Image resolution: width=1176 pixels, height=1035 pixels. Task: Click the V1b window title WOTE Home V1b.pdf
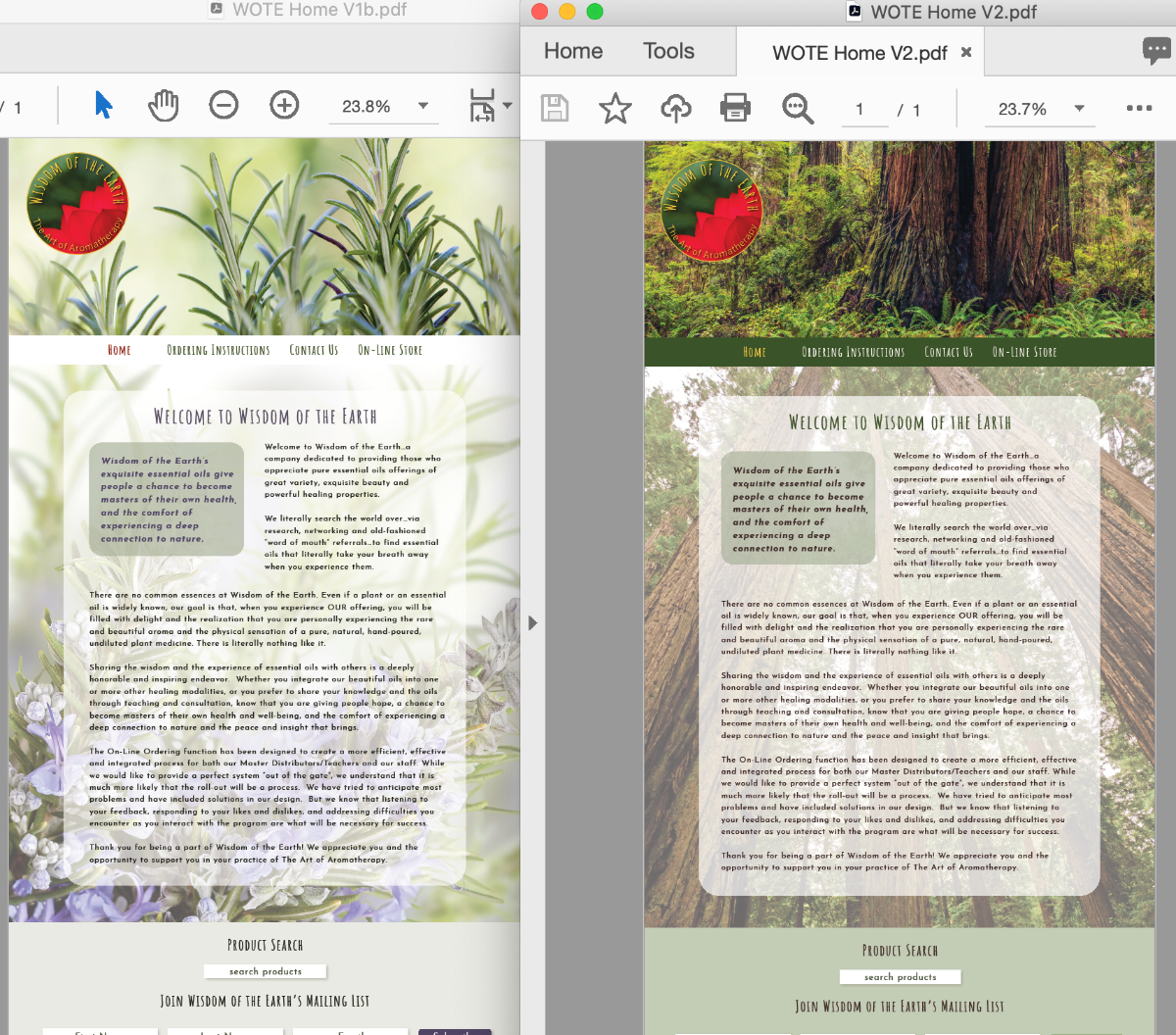tap(319, 10)
